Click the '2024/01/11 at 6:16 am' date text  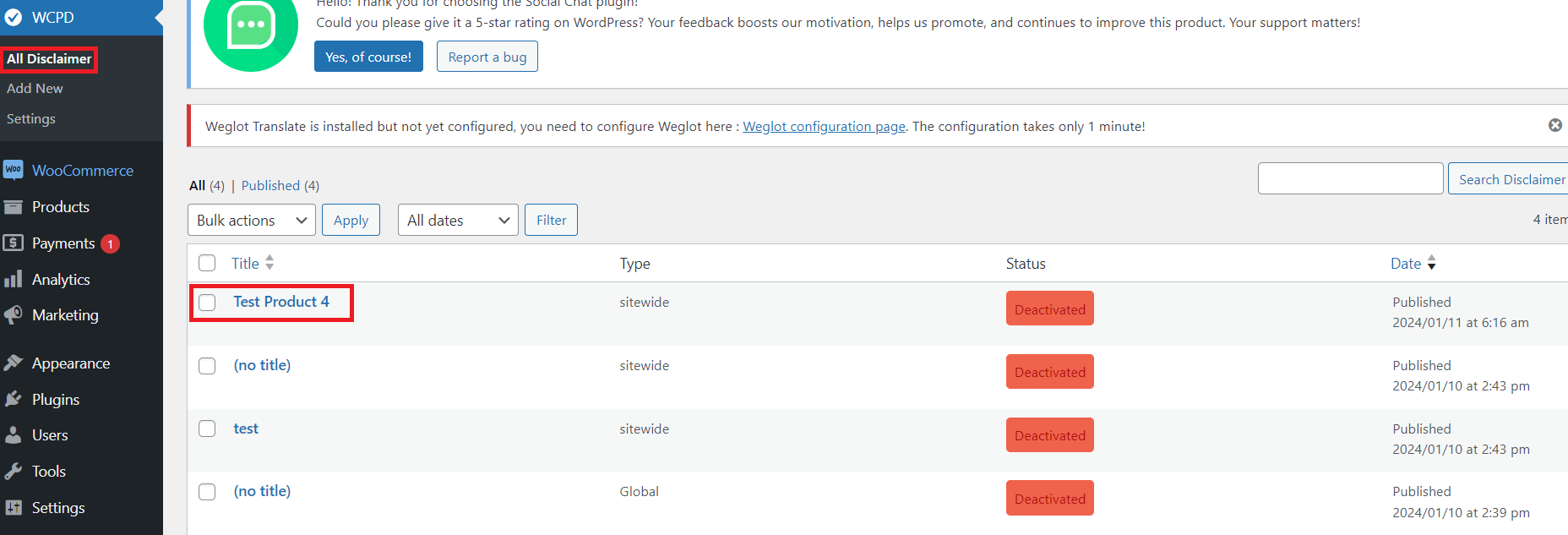pyautogui.click(x=1461, y=323)
